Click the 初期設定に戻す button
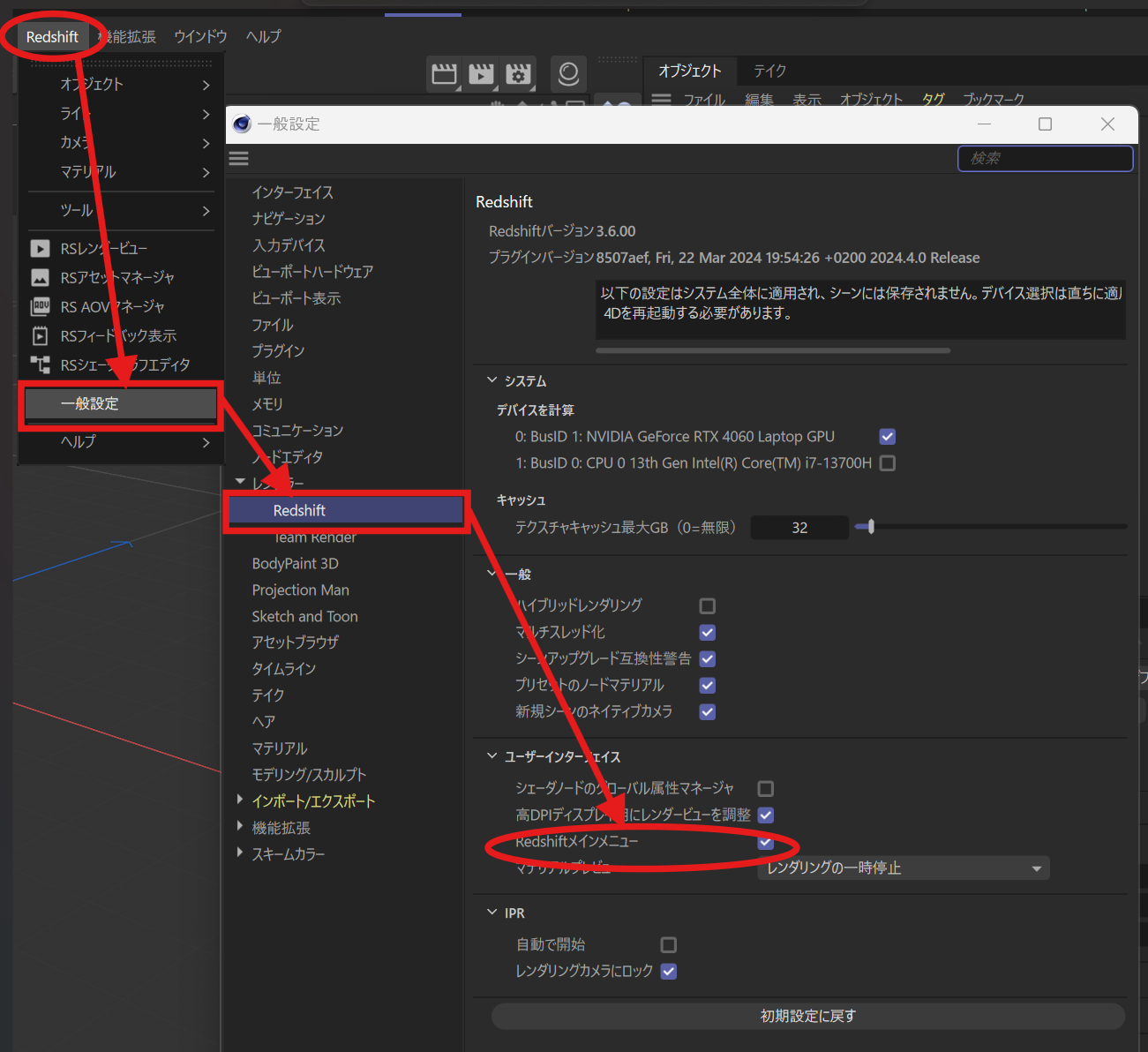Image resolution: width=1148 pixels, height=1052 pixels. click(x=807, y=1016)
